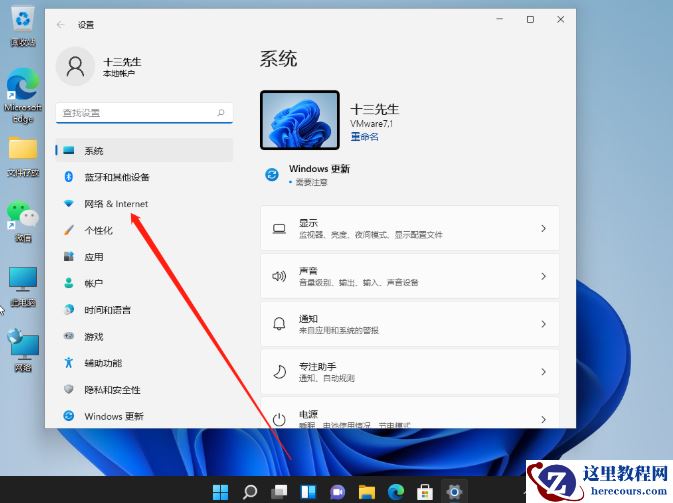Click the back arrow in Settings header

[x=60, y=25]
